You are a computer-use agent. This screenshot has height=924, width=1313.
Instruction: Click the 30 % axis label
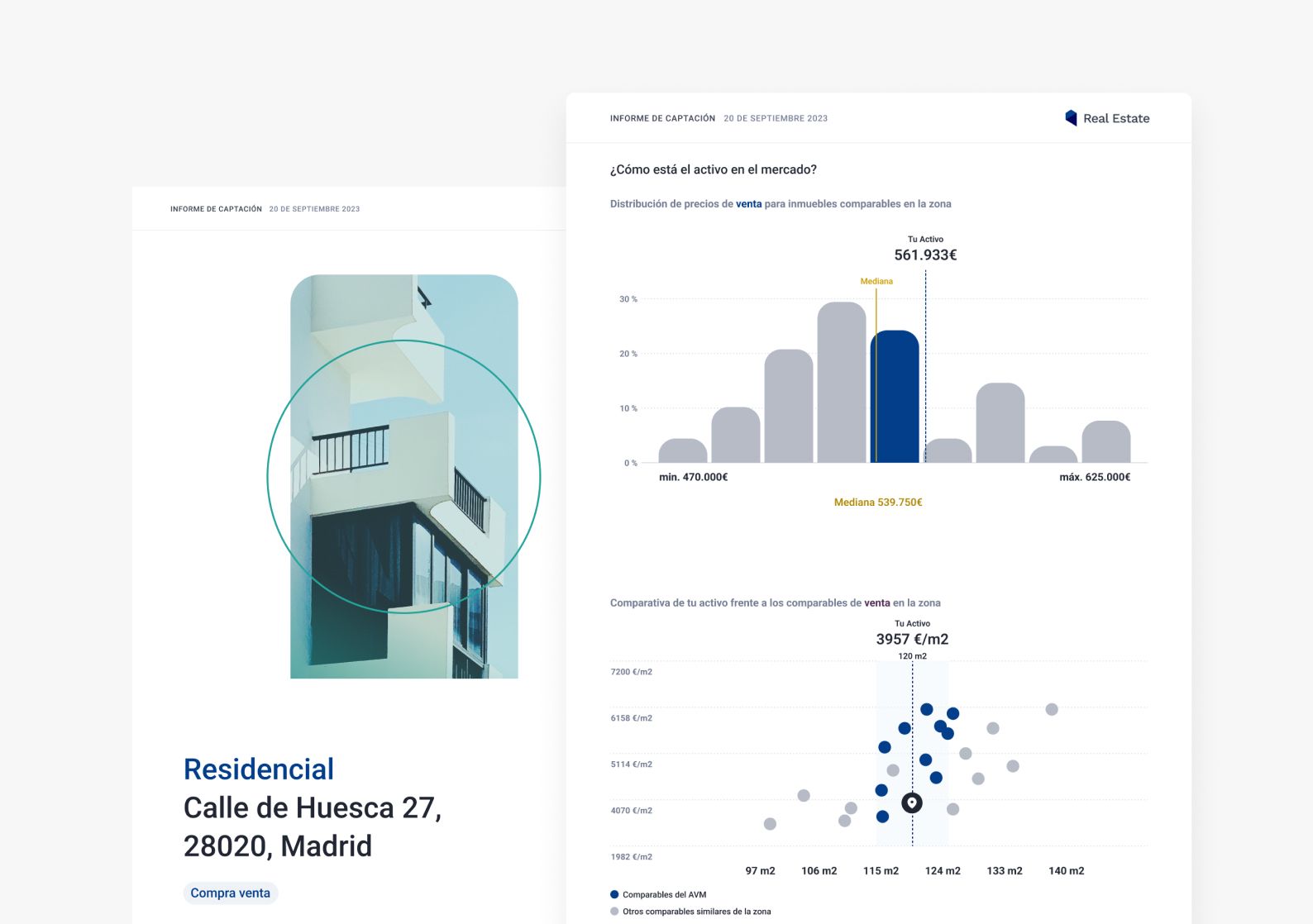(628, 299)
